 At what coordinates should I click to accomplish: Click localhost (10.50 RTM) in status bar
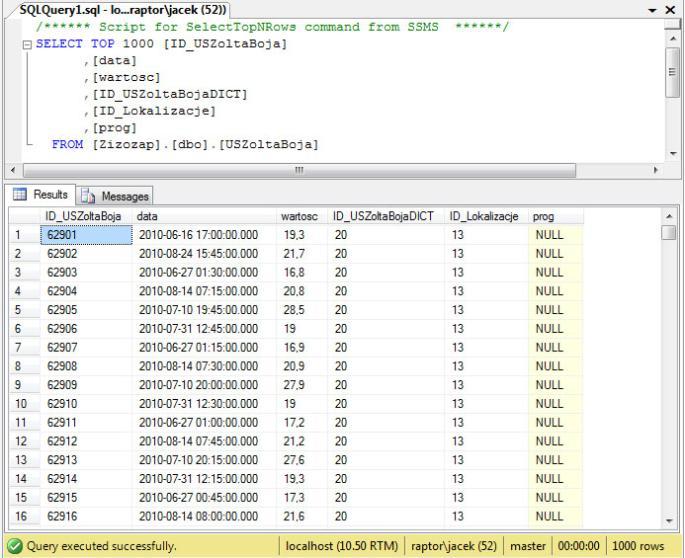pos(342,546)
